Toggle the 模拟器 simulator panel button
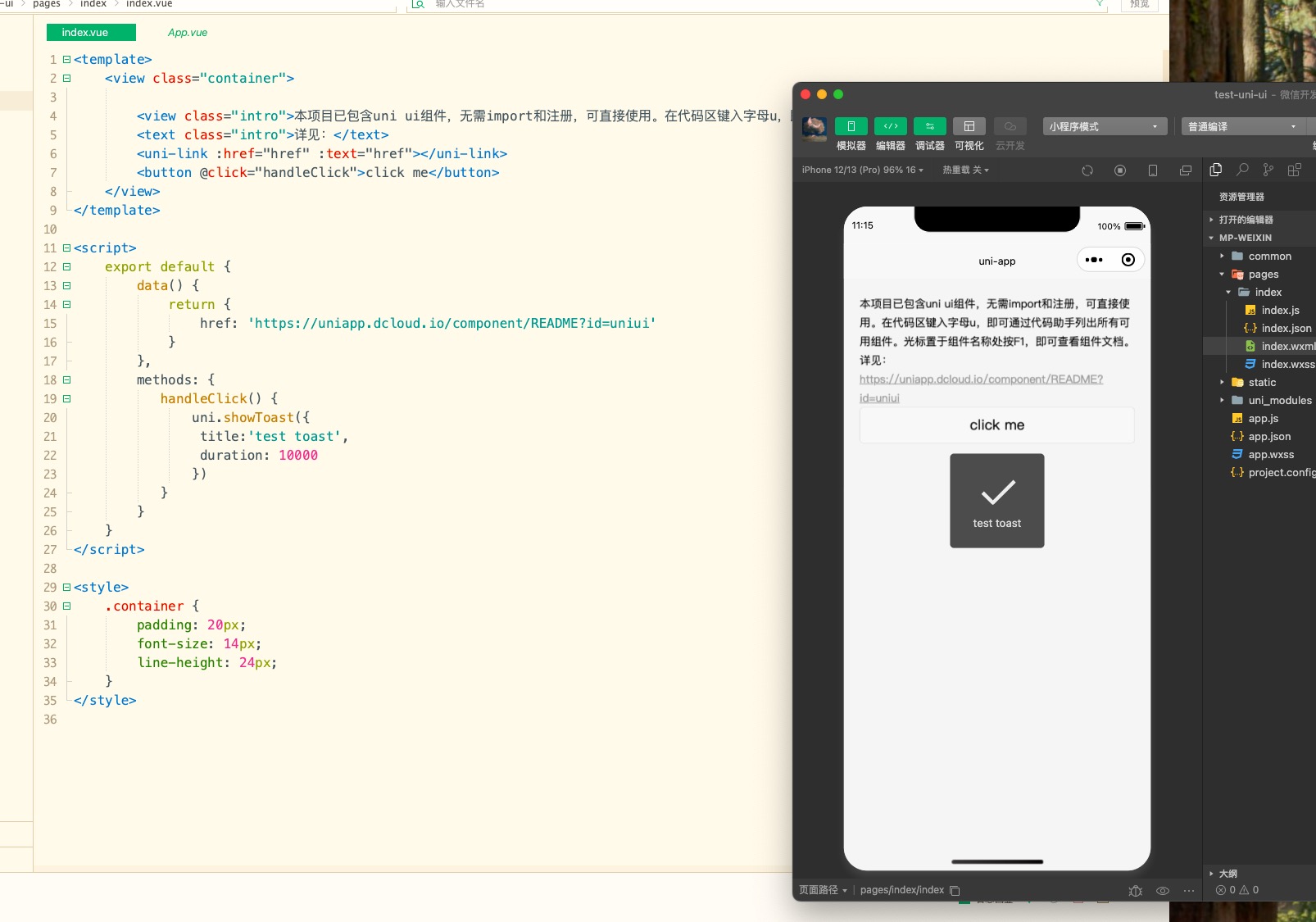1316x922 pixels. tap(851, 126)
